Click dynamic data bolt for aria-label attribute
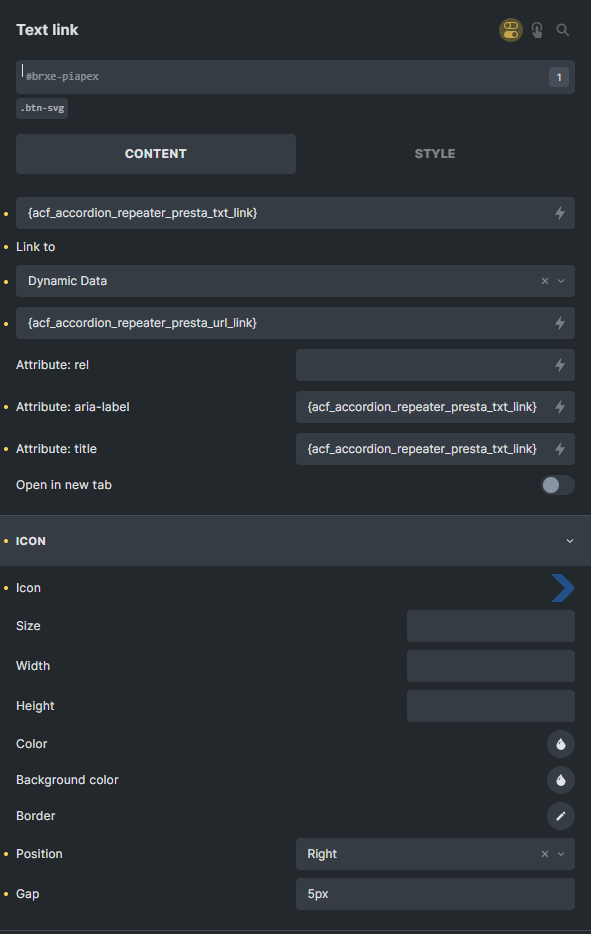The height and width of the screenshot is (934, 591). click(x=560, y=407)
